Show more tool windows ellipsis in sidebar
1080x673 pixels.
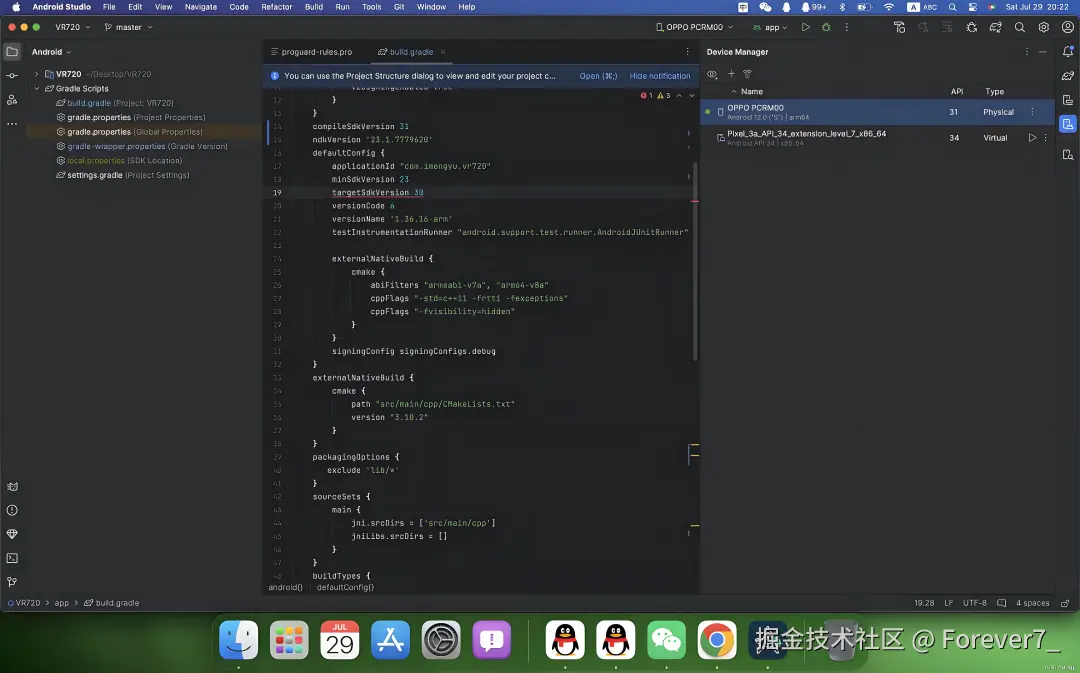tap(12, 124)
